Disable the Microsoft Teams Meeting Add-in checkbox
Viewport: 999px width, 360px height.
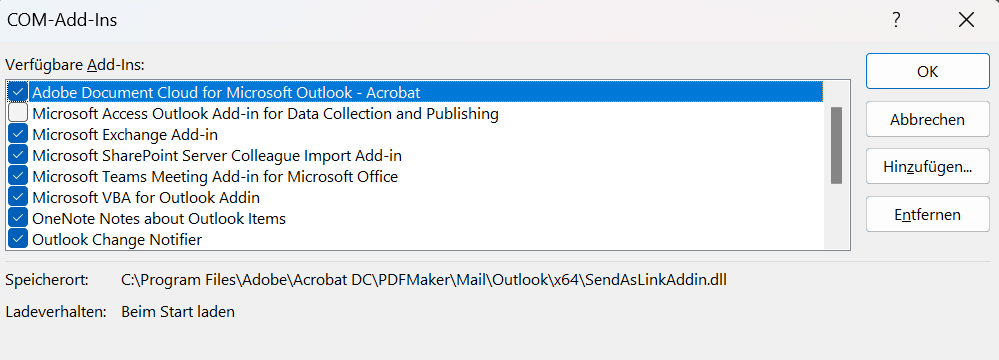pos(18,176)
